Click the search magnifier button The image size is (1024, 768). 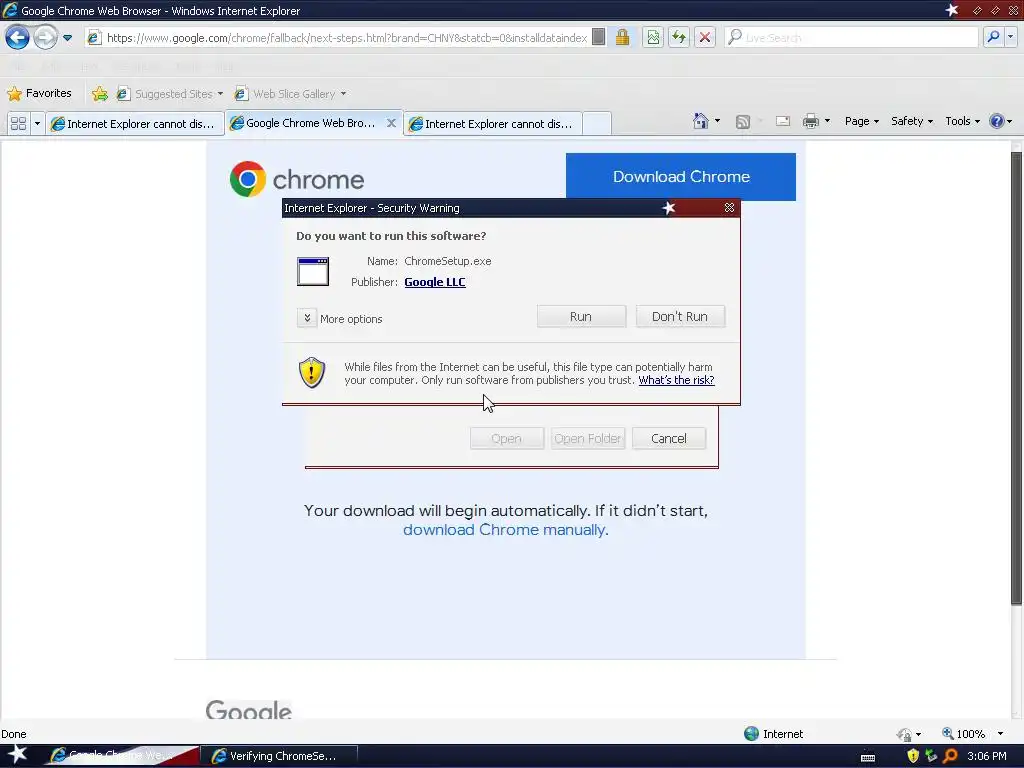click(x=993, y=37)
